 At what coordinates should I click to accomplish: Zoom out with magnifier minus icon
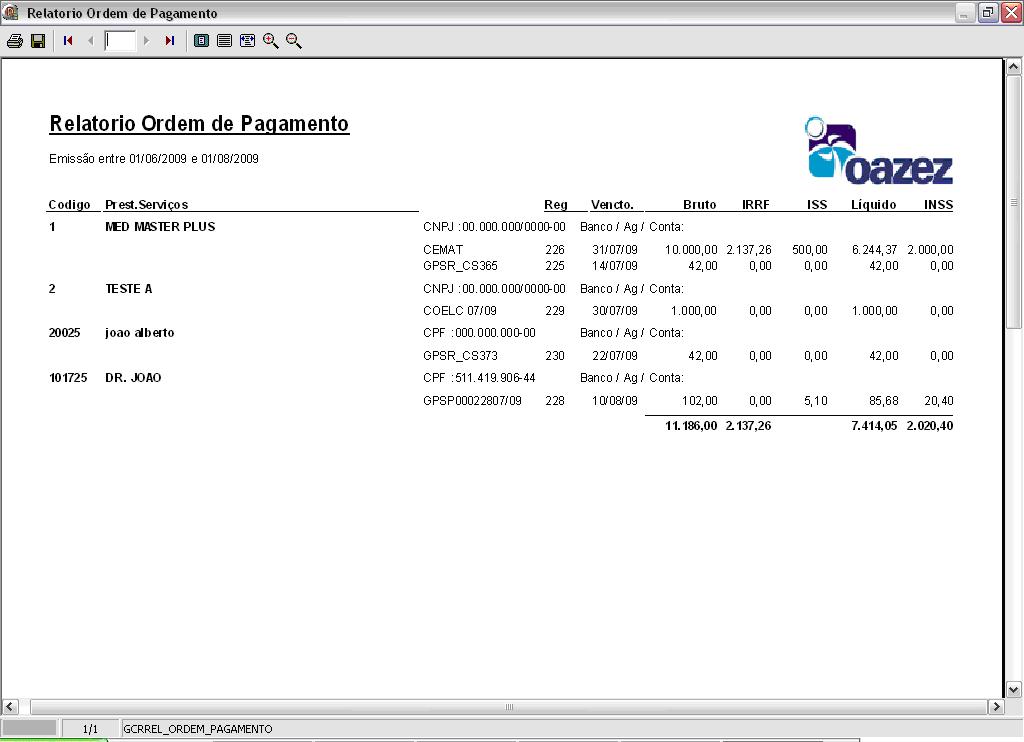(x=294, y=40)
